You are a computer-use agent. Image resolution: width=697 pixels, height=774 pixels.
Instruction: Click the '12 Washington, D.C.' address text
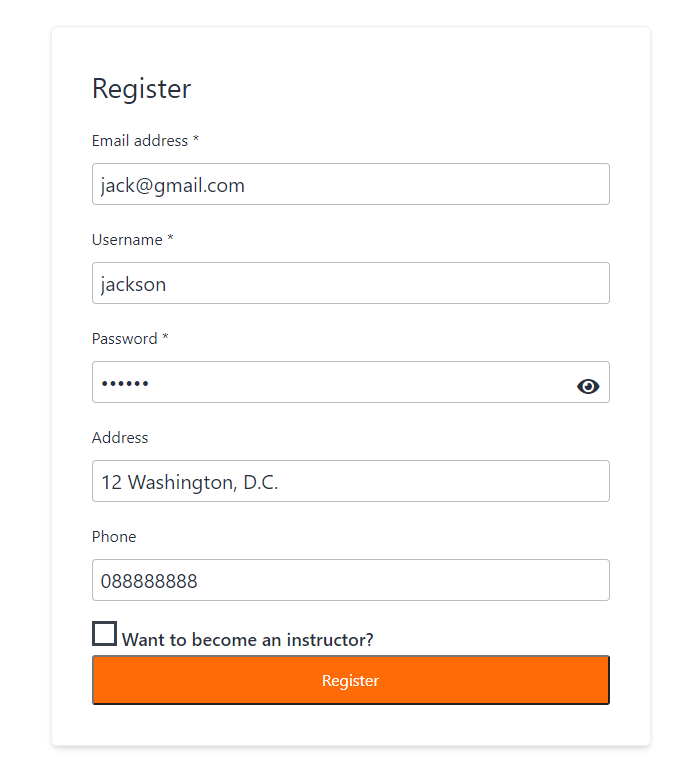click(x=189, y=483)
